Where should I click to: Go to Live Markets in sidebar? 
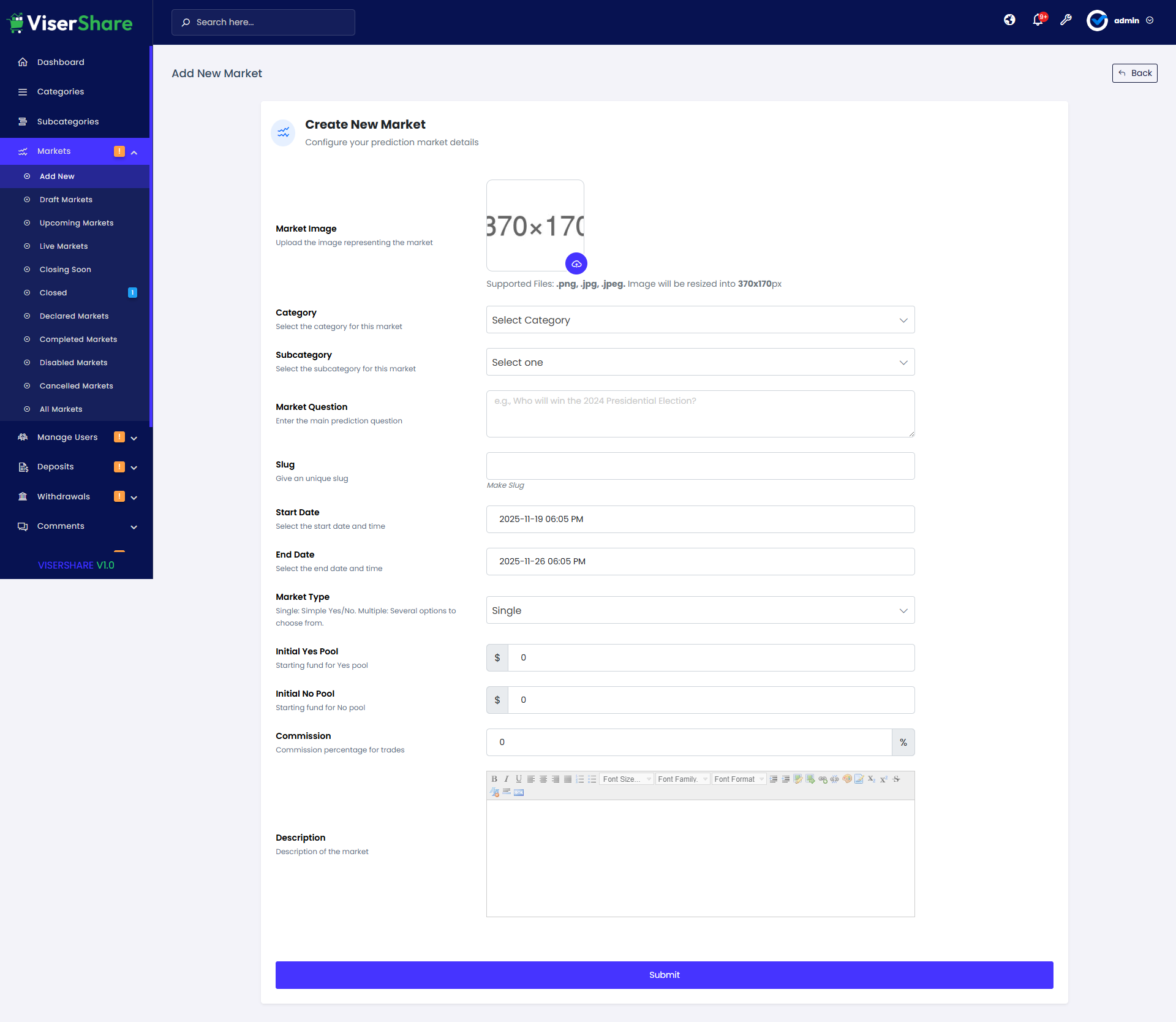(64, 246)
